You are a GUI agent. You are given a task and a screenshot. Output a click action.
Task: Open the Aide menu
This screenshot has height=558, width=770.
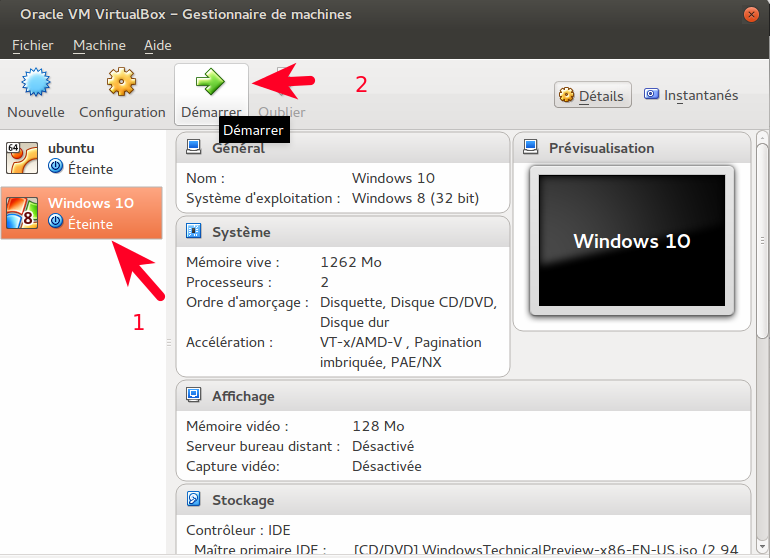coord(158,45)
